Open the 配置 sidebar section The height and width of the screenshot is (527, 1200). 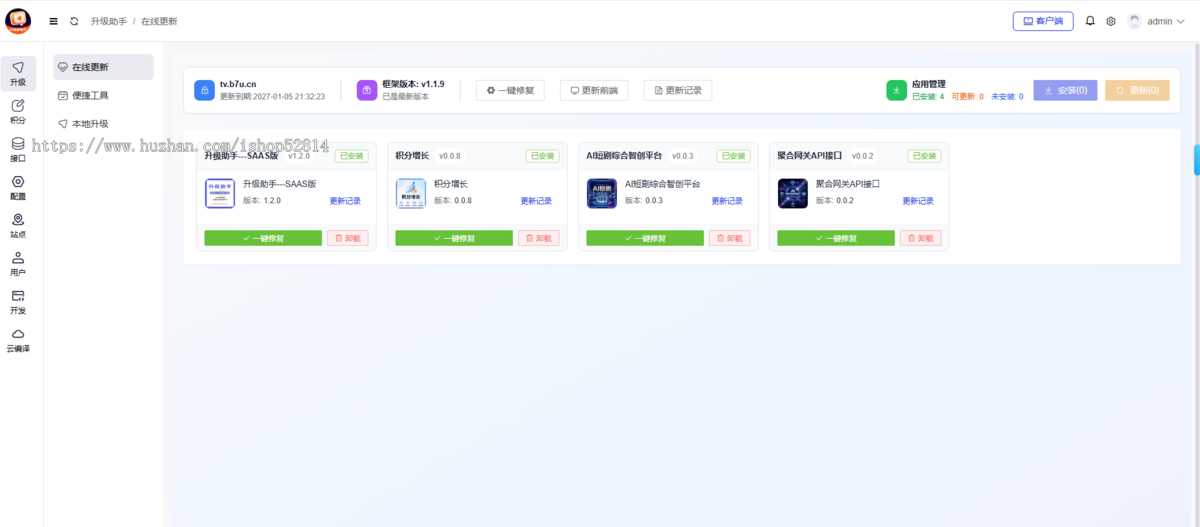[18, 188]
